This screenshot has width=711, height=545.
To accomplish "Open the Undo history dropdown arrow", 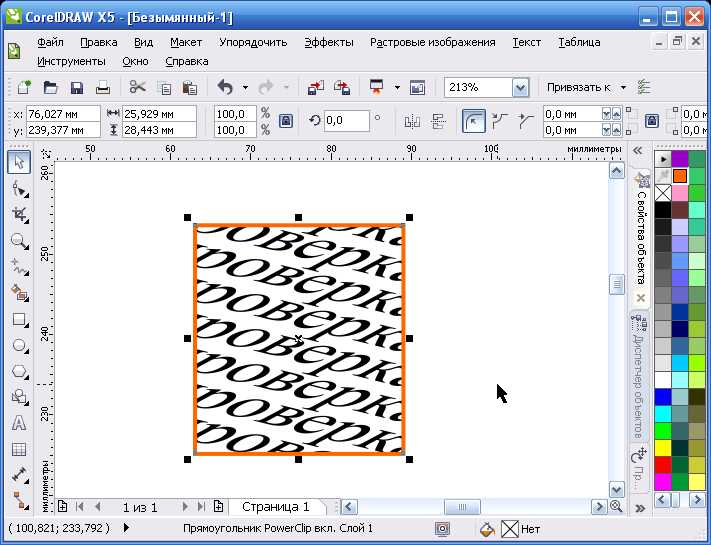I will coord(245,87).
